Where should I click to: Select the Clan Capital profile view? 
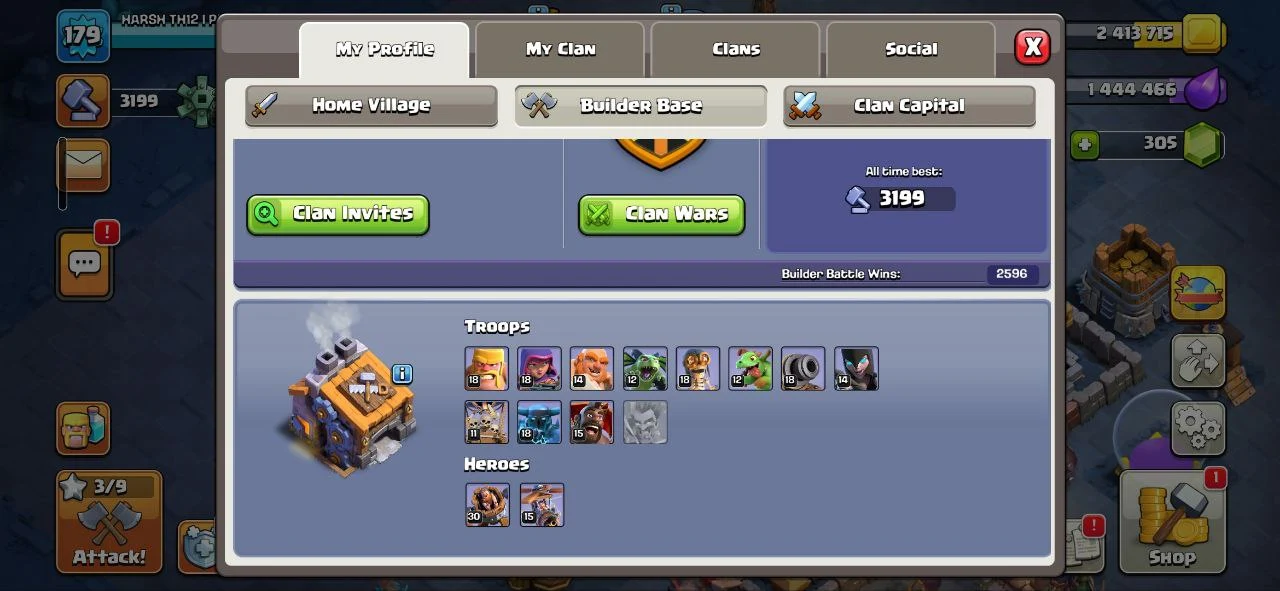click(909, 106)
